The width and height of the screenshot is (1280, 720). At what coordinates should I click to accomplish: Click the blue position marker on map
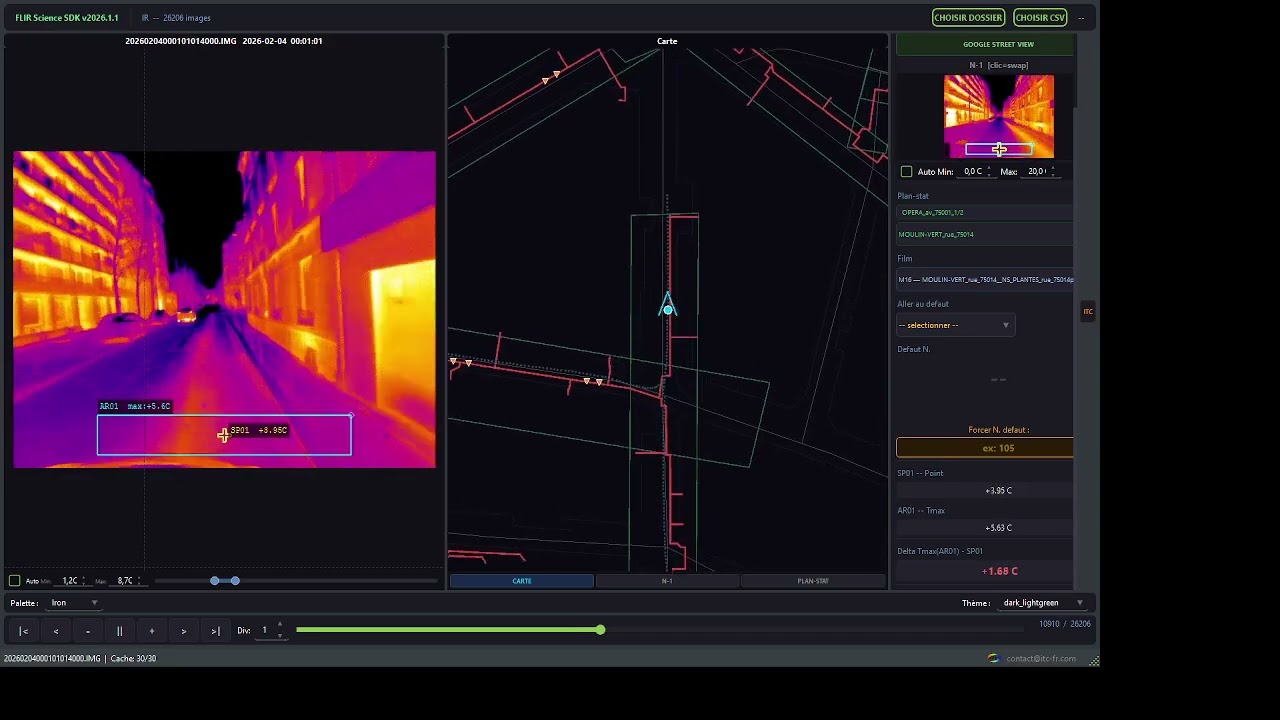(x=668, y=310)
